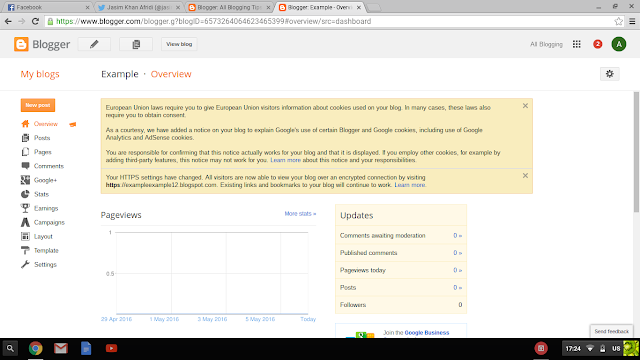The height and width of the screenshot is (360, 640).
Task: Reload the page
Action: (x=35, y=21)
